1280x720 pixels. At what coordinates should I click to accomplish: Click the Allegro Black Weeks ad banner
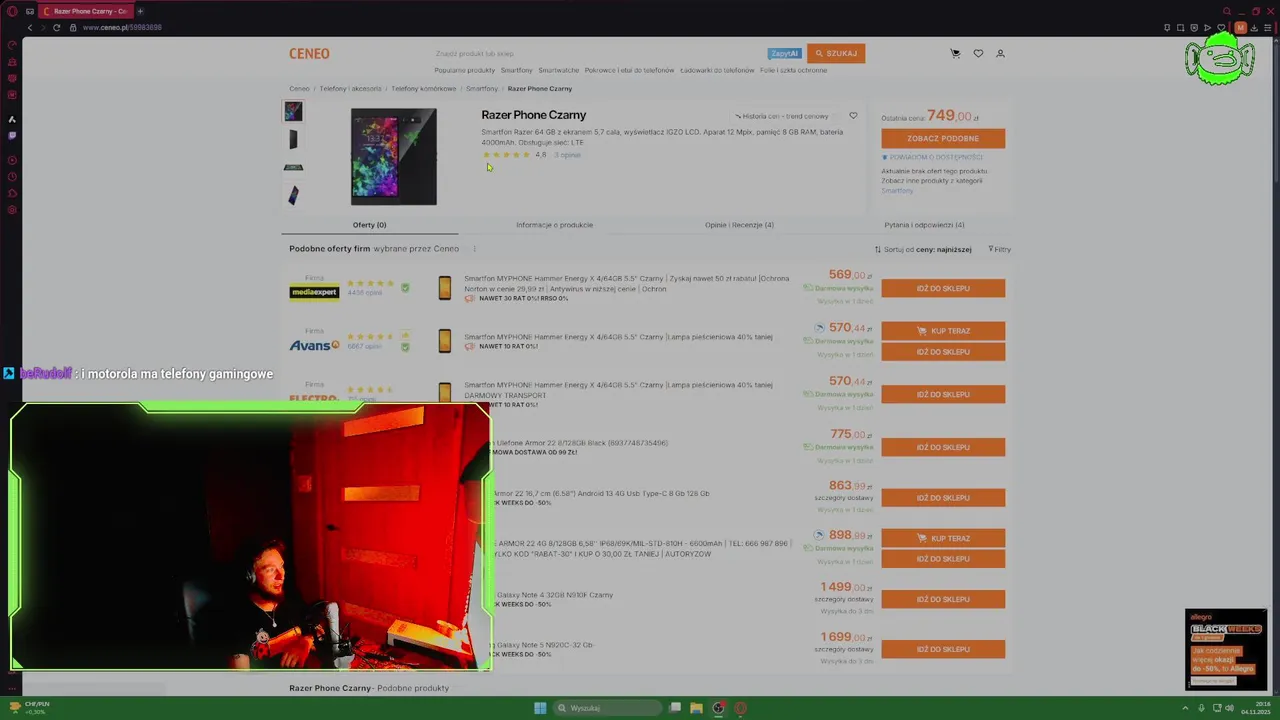(x=1226, y=649)
